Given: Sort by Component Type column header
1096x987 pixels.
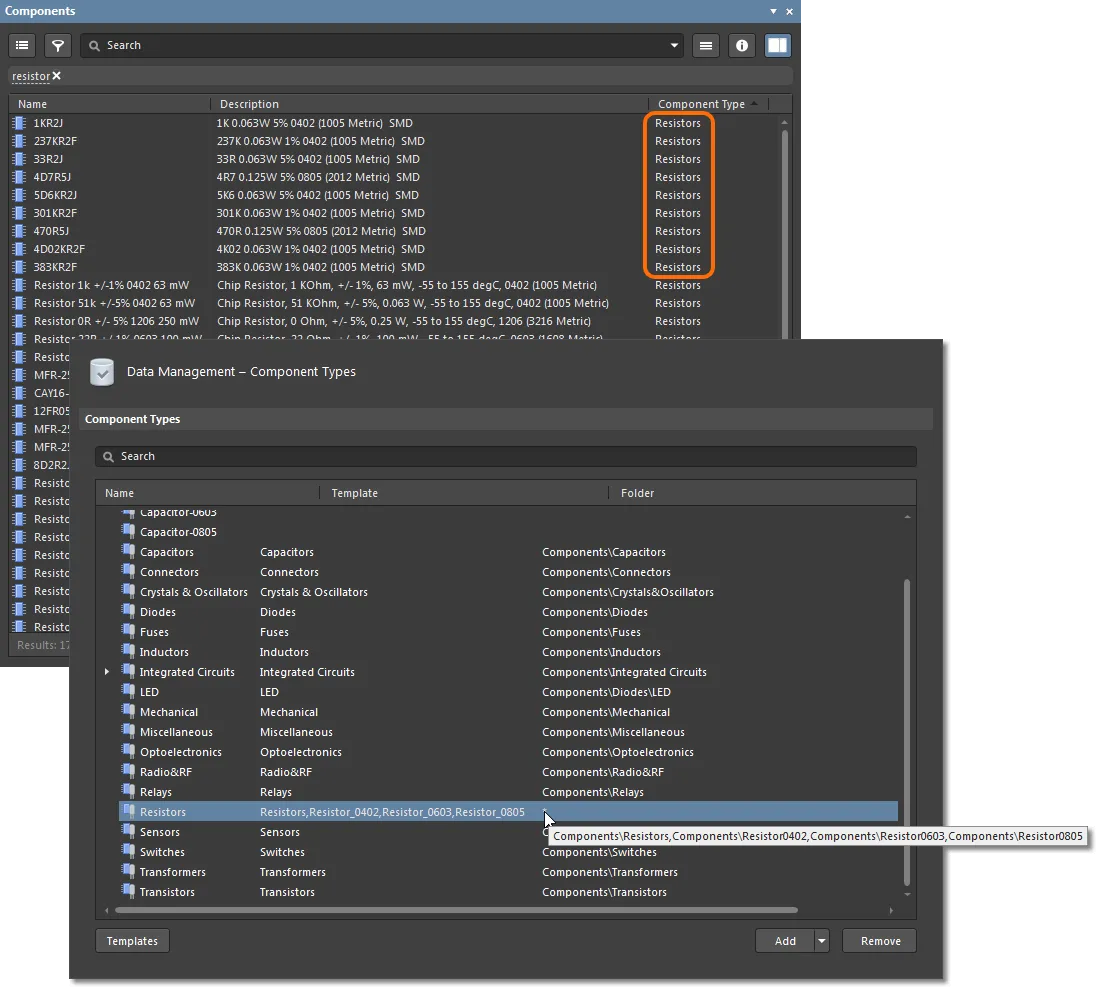Looking at the screenshot, I should (701, 104).
